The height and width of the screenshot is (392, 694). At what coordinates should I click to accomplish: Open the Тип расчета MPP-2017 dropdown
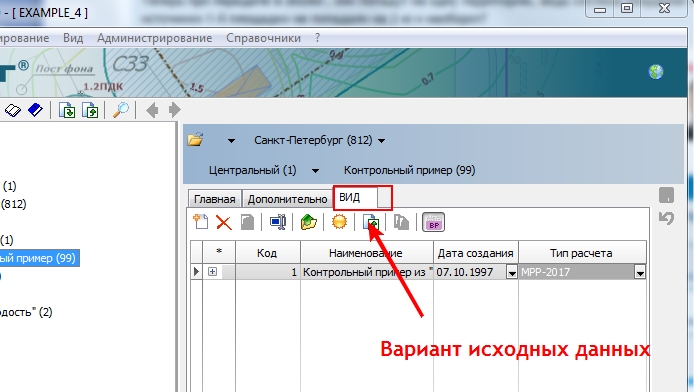[x=640, y=273]
